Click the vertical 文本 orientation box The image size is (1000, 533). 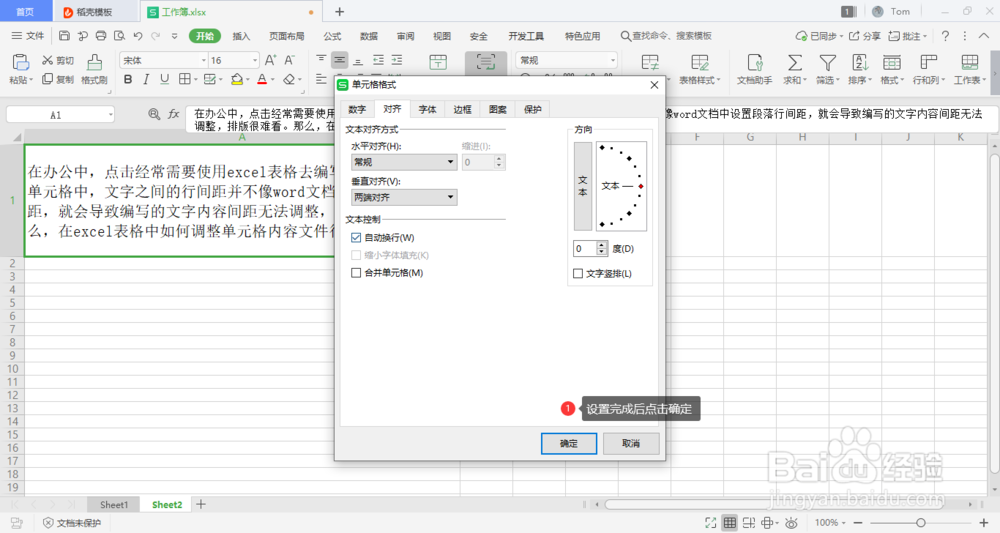tap(583, 186)
